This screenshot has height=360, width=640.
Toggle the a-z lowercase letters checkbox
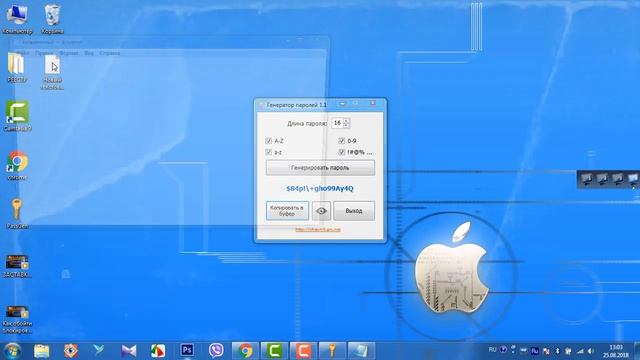point(269,152)
